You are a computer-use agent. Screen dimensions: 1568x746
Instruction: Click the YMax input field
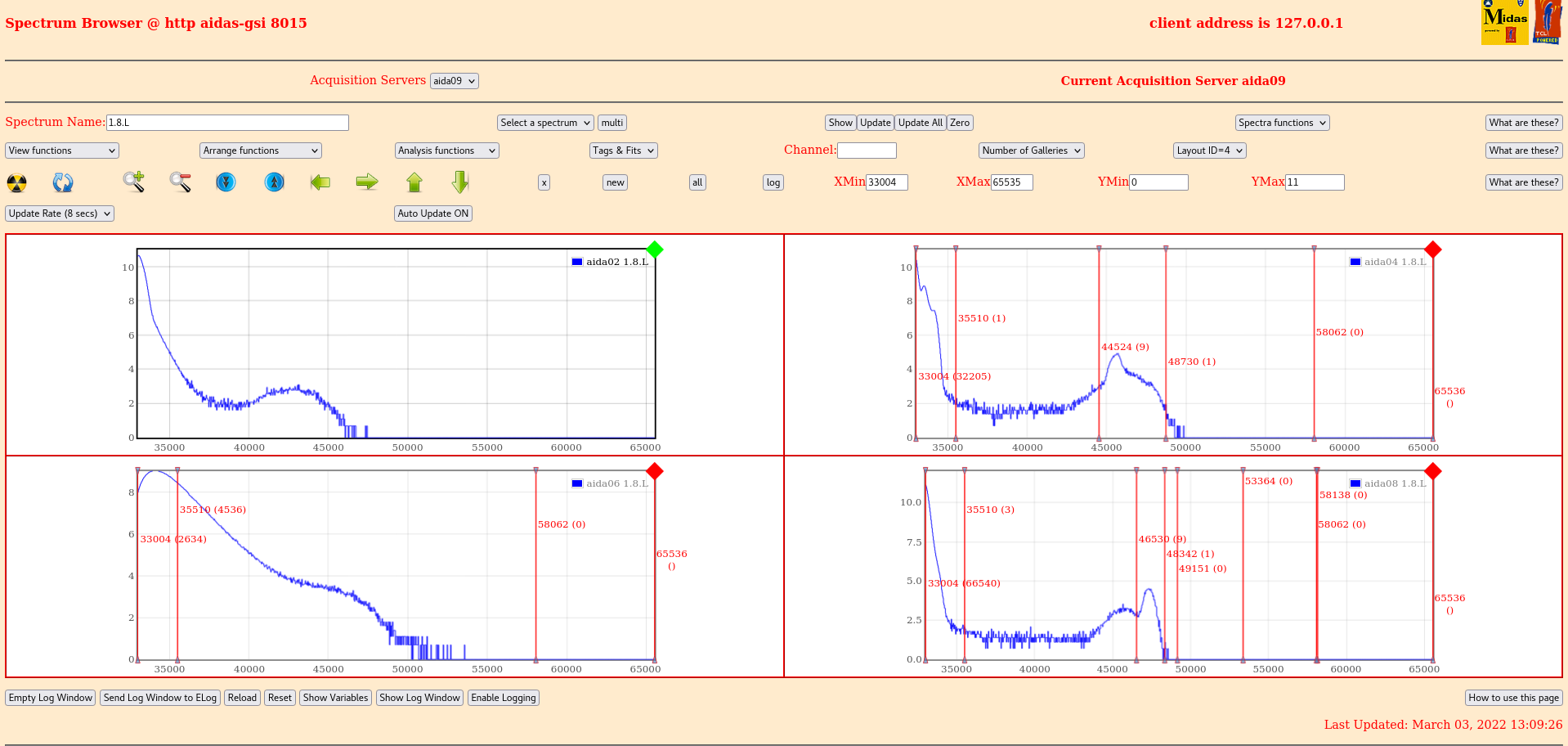[1315, 182]
